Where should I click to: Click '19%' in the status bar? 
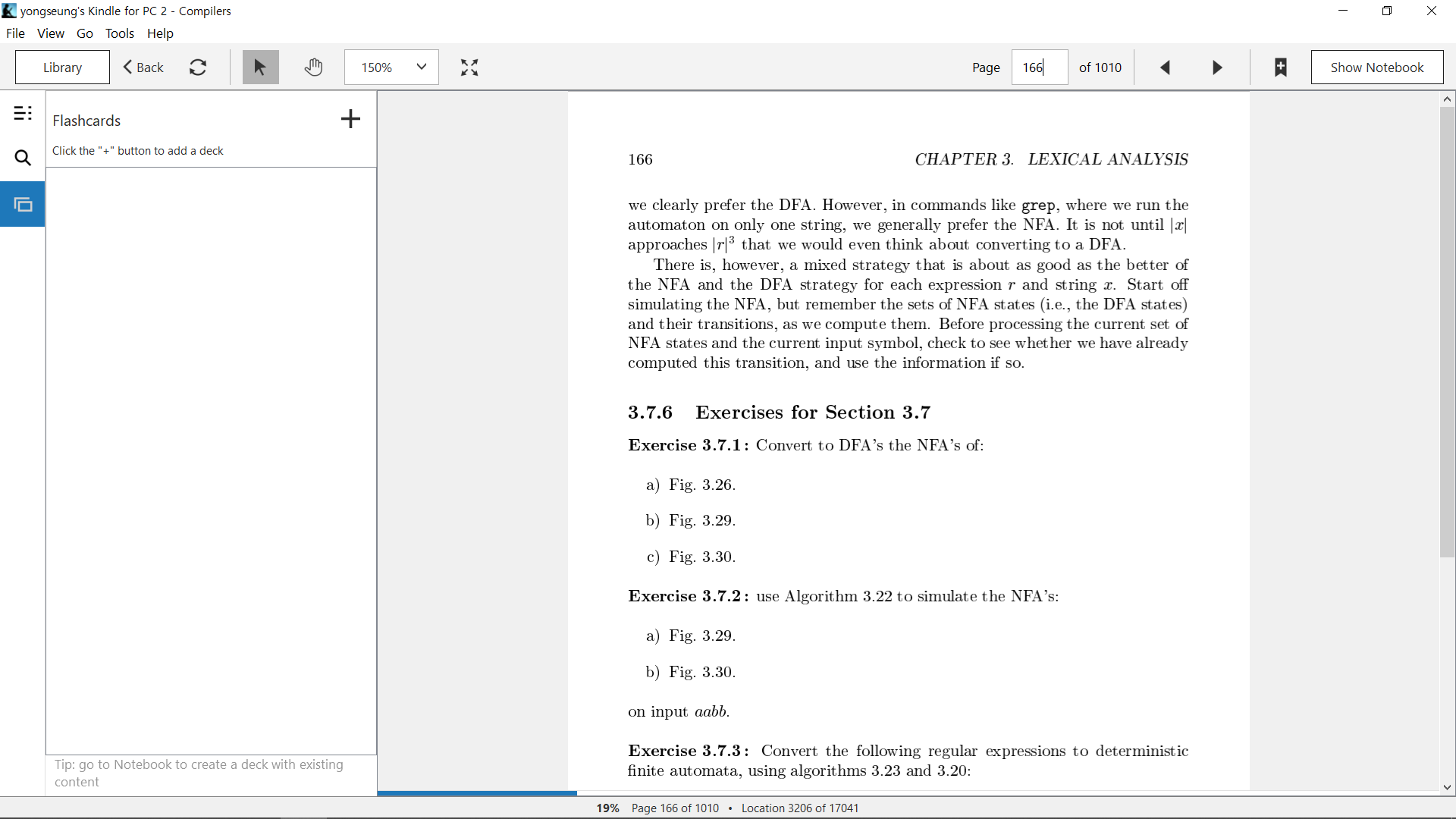pos(607,808)
